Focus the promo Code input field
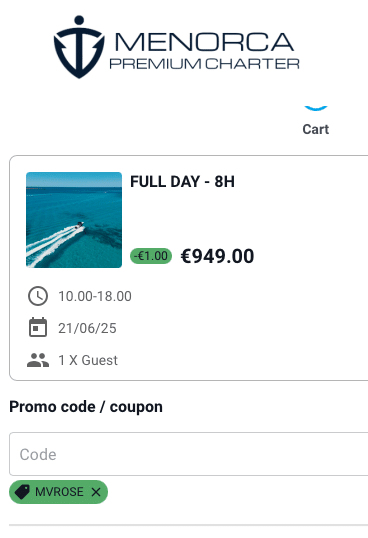This screenshot has height=538, width=368. click(189, 454)
